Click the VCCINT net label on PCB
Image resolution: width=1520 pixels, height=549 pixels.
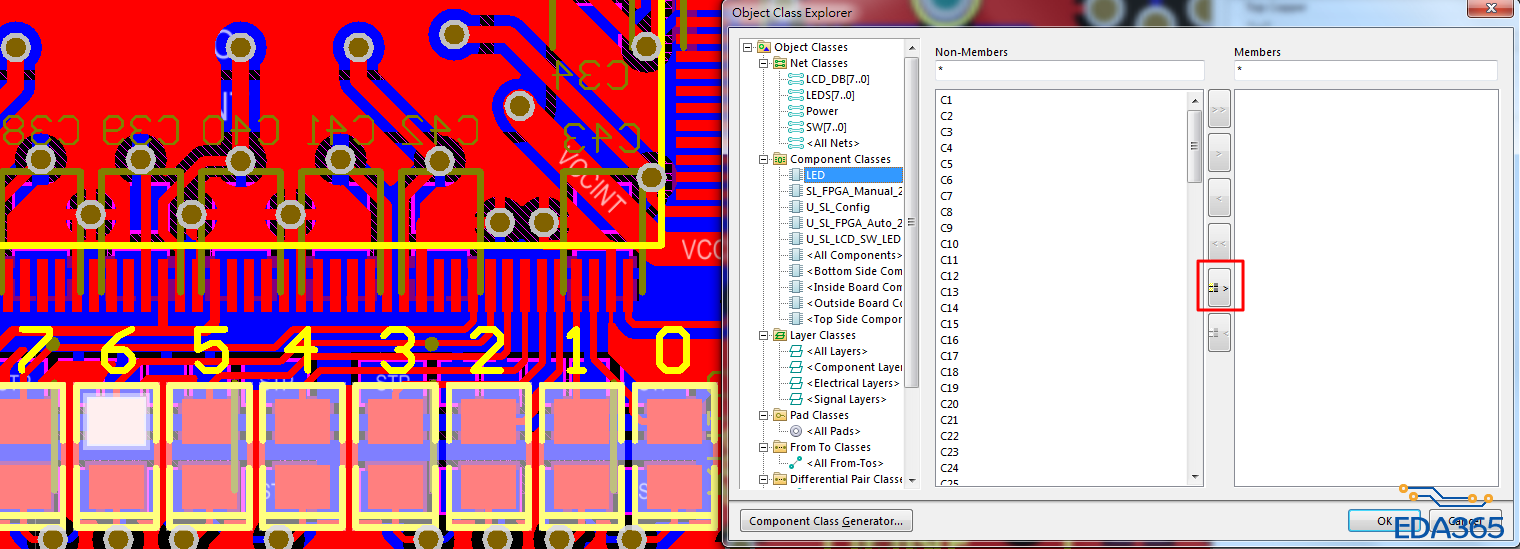pyautogui.click(x=593, y=181)
